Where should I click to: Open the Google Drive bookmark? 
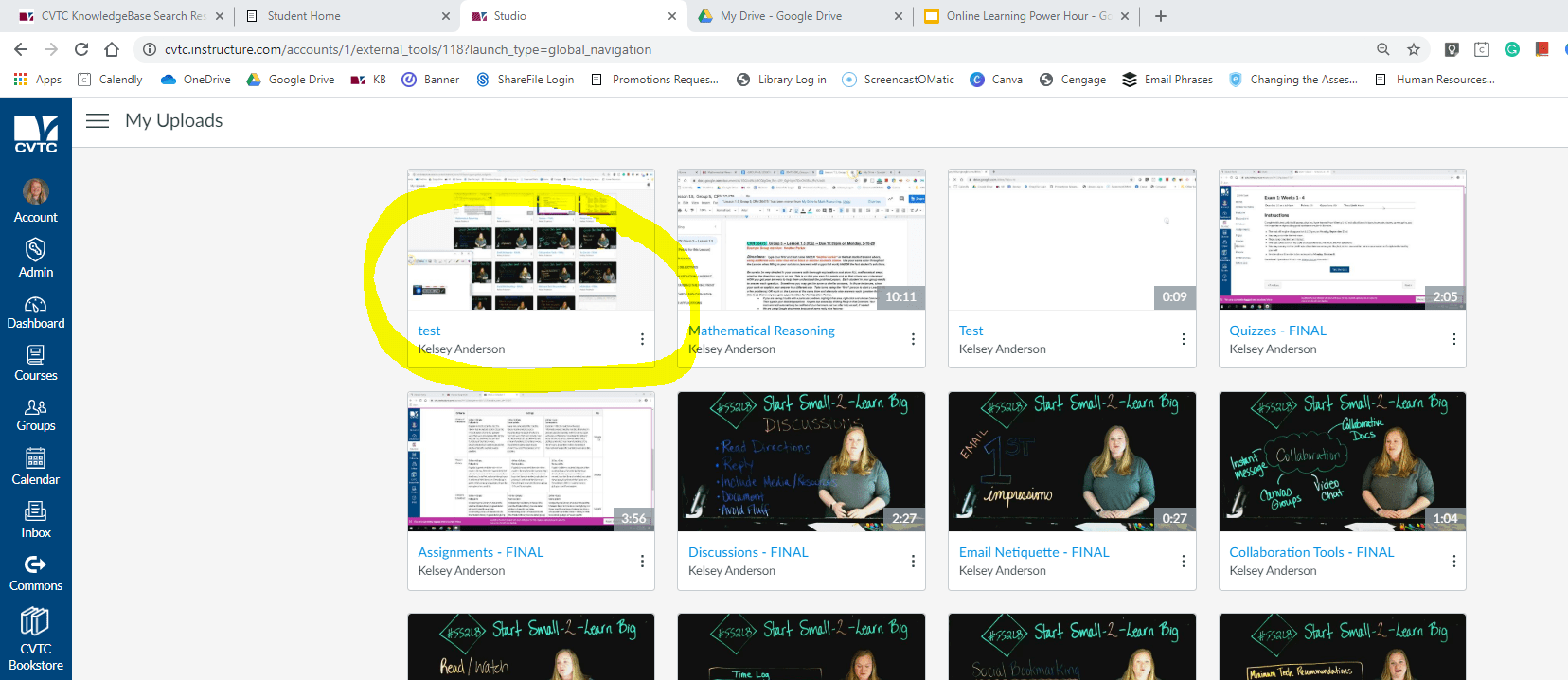tap(291, 80)
